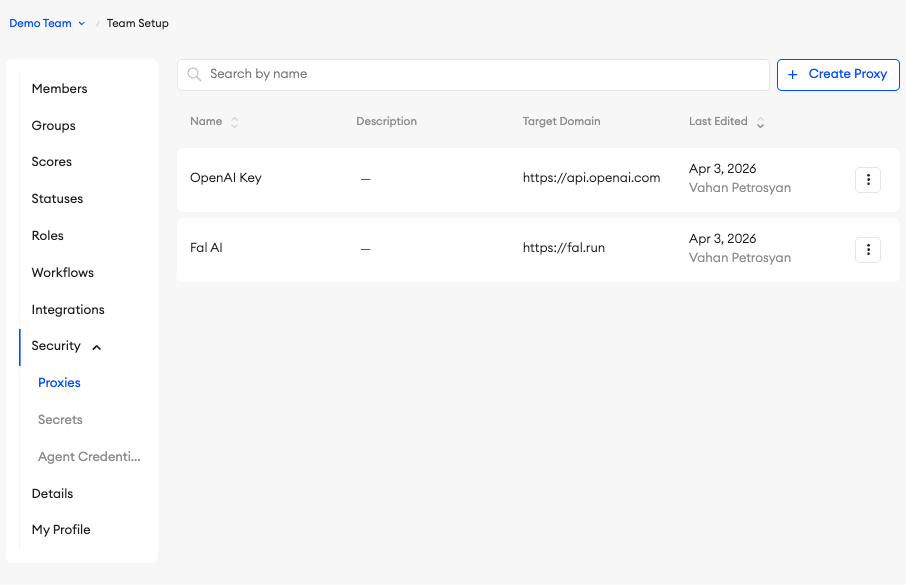Screen dimensions: 906x585
Task: Select the OpenAI Key proxy name
Action: click(226, 178)
